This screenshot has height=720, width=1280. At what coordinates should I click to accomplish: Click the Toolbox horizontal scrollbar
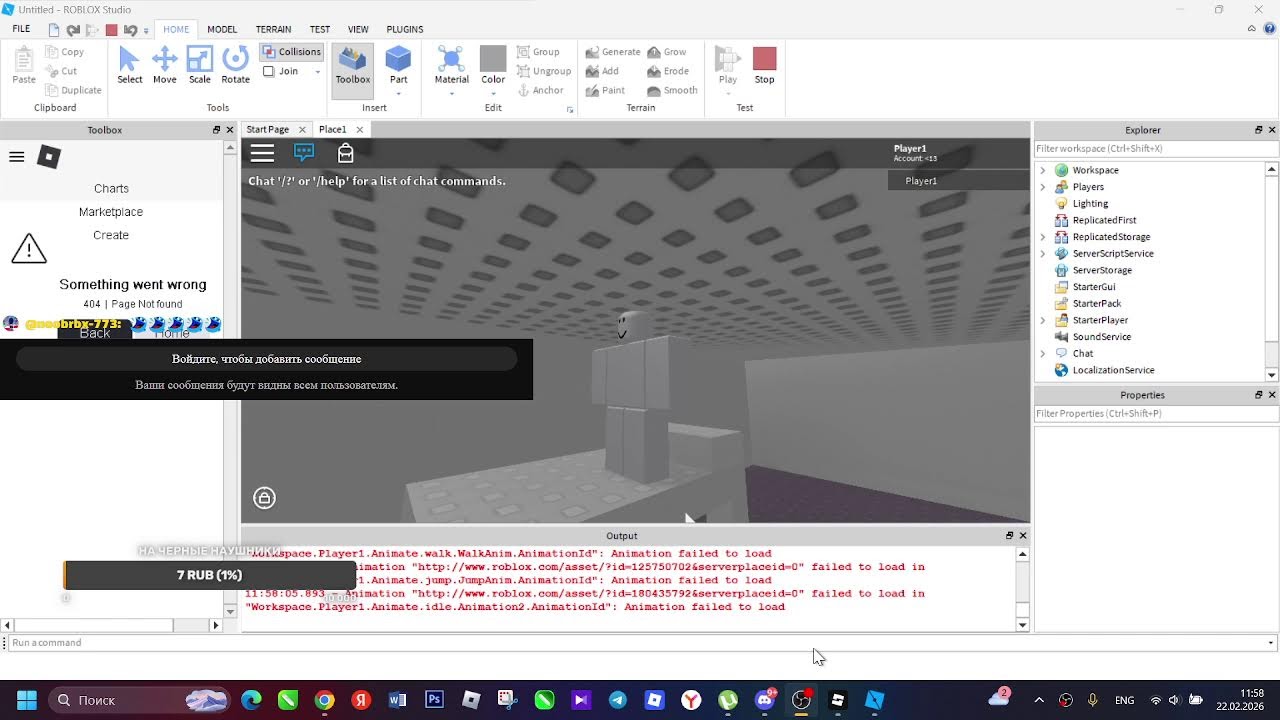[110, 625]
